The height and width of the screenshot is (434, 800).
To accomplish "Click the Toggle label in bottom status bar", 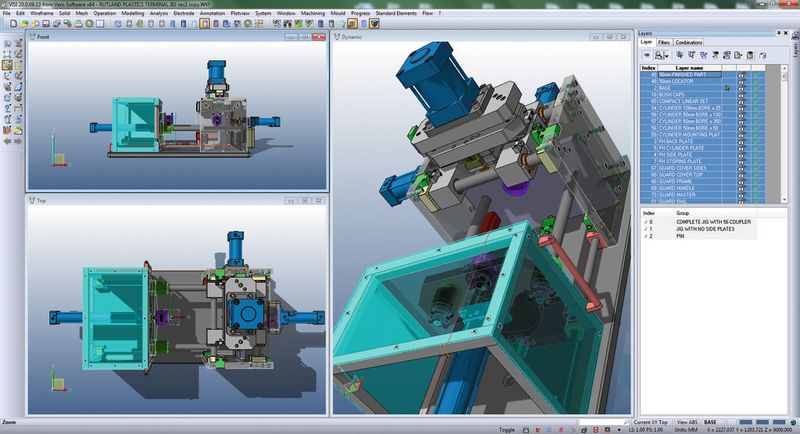I will coord(507,430).
